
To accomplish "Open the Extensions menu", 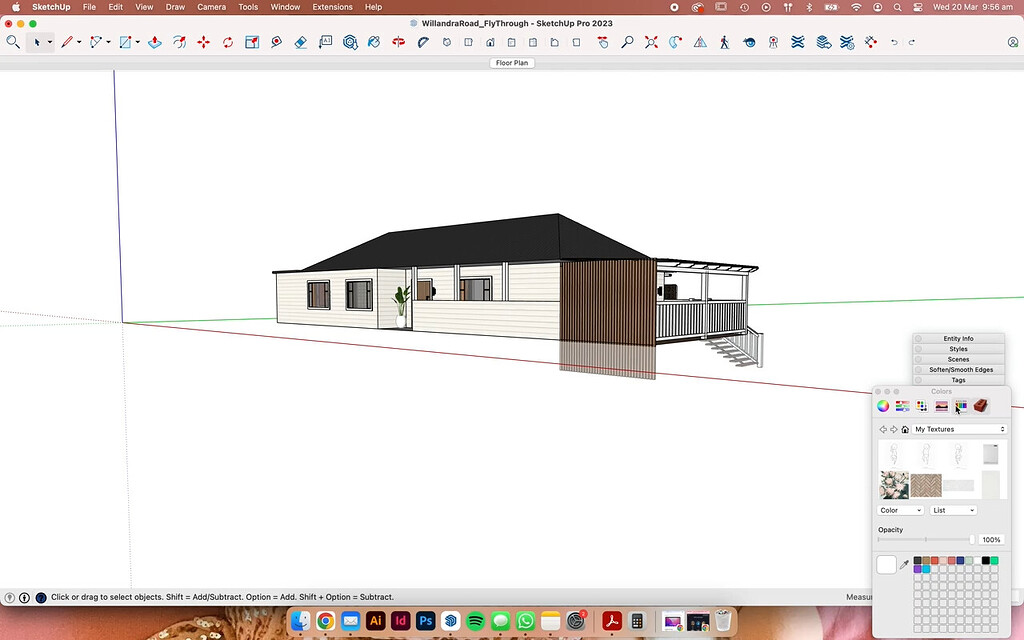I will click(332, 7).
